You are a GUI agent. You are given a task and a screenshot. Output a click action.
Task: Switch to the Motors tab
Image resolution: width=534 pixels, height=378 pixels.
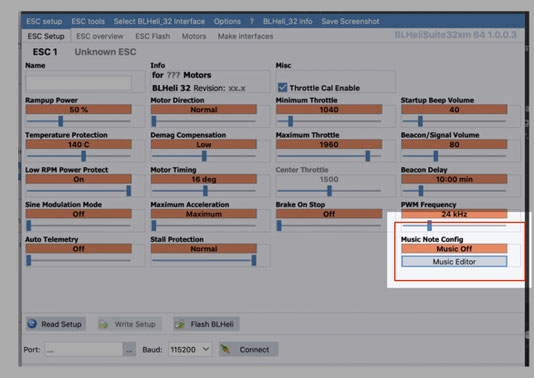pos(194,36)
